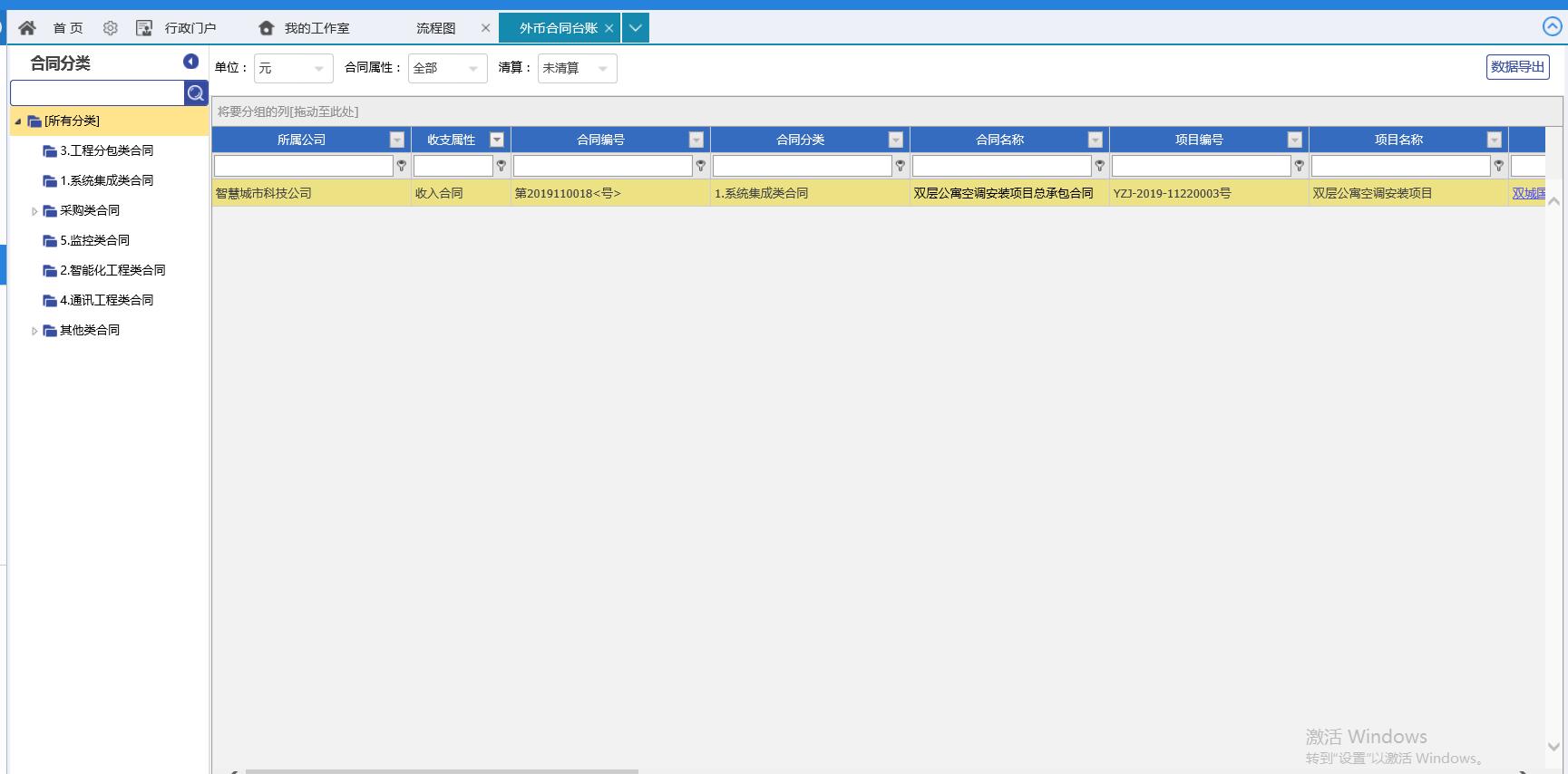
Task: Collapse the 合同分类 side panel with the arrow icon
Action: [190, 62]
